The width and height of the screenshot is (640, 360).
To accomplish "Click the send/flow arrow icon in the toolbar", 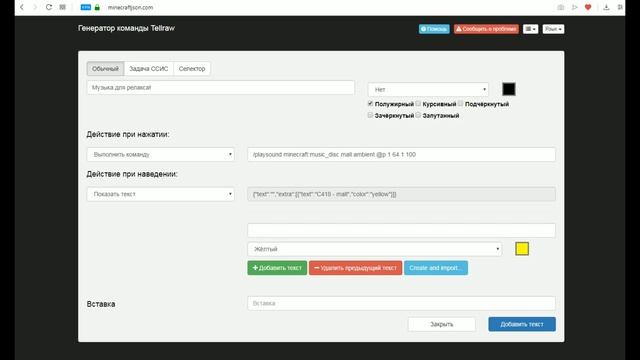I will (x=575, y=7).
